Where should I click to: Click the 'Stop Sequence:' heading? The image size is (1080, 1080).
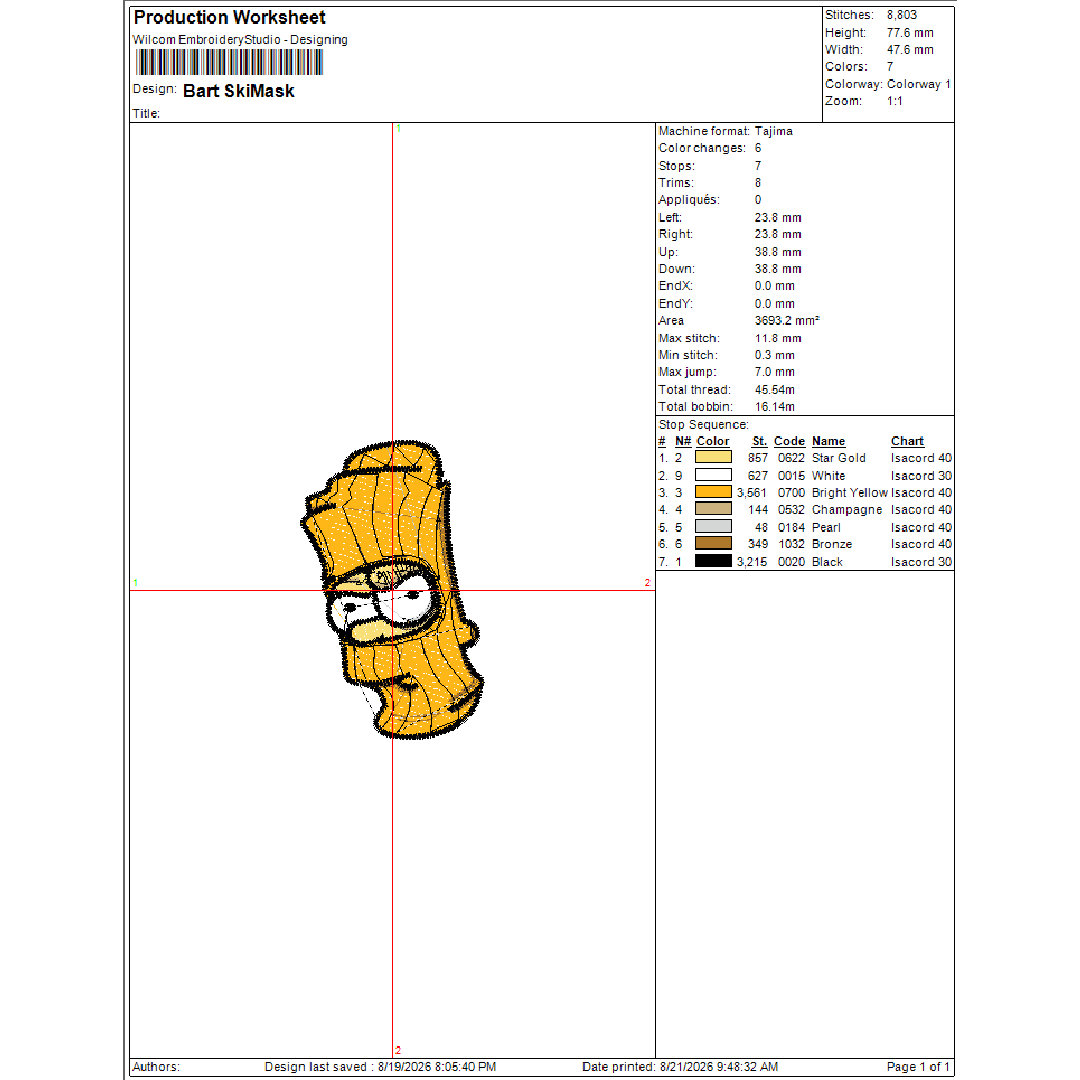coord(703,425)
